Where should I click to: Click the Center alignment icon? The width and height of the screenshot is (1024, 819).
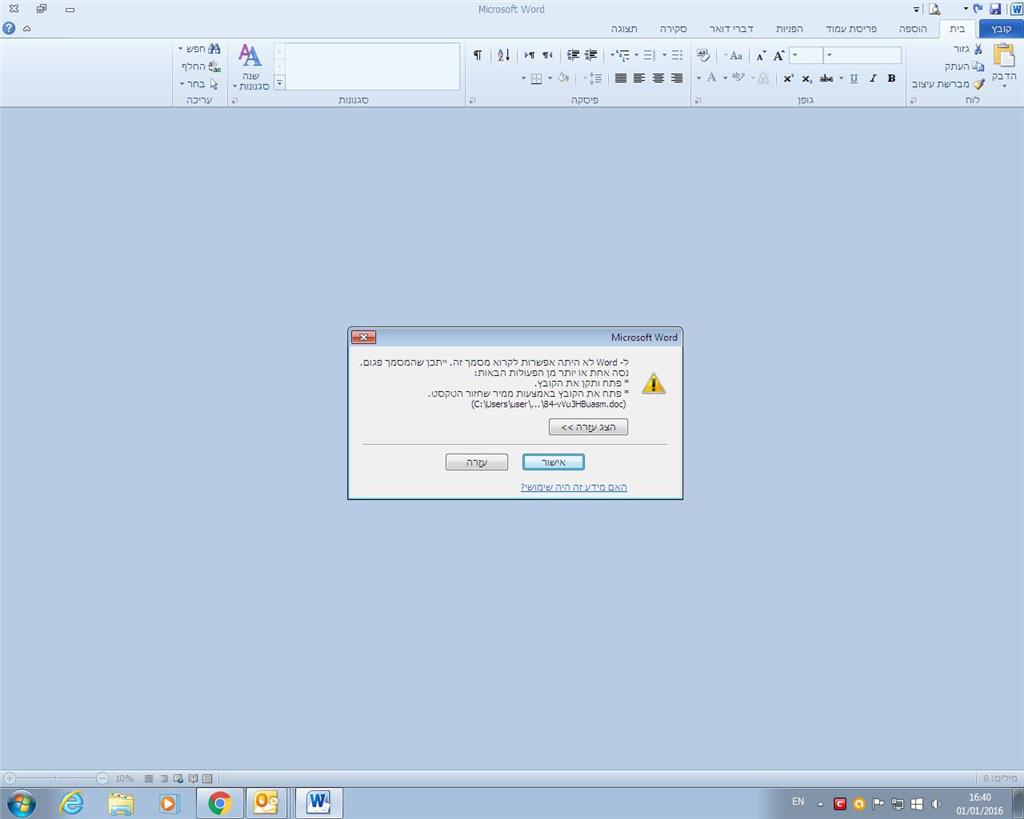click(x=658, y=78)
